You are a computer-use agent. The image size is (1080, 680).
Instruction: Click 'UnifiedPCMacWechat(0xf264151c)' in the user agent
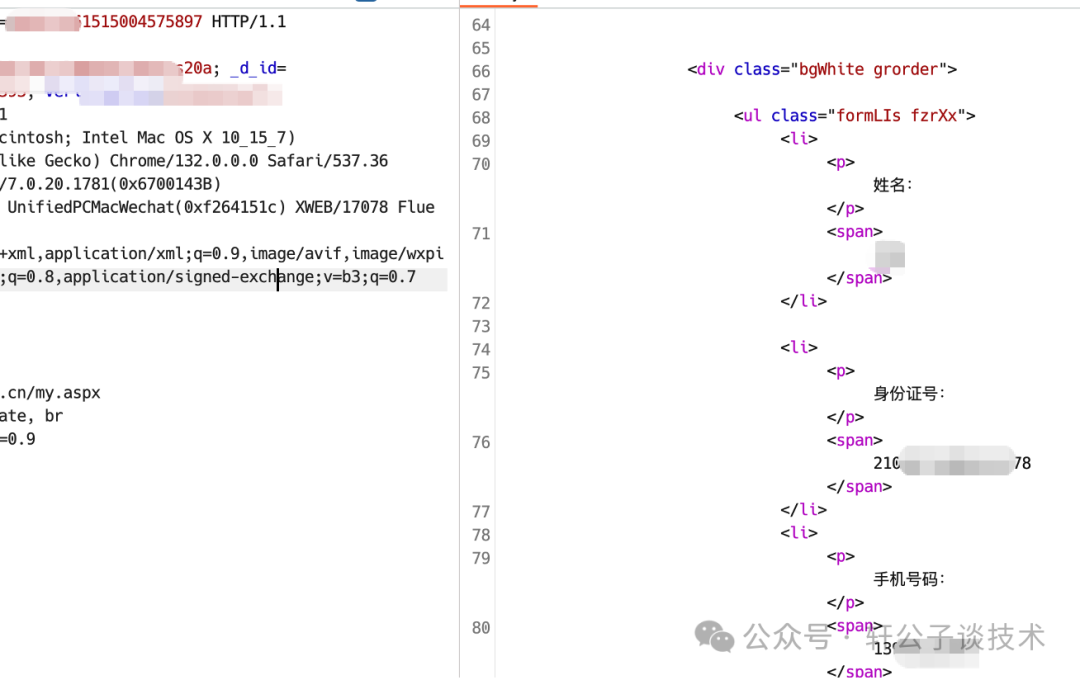146,207
